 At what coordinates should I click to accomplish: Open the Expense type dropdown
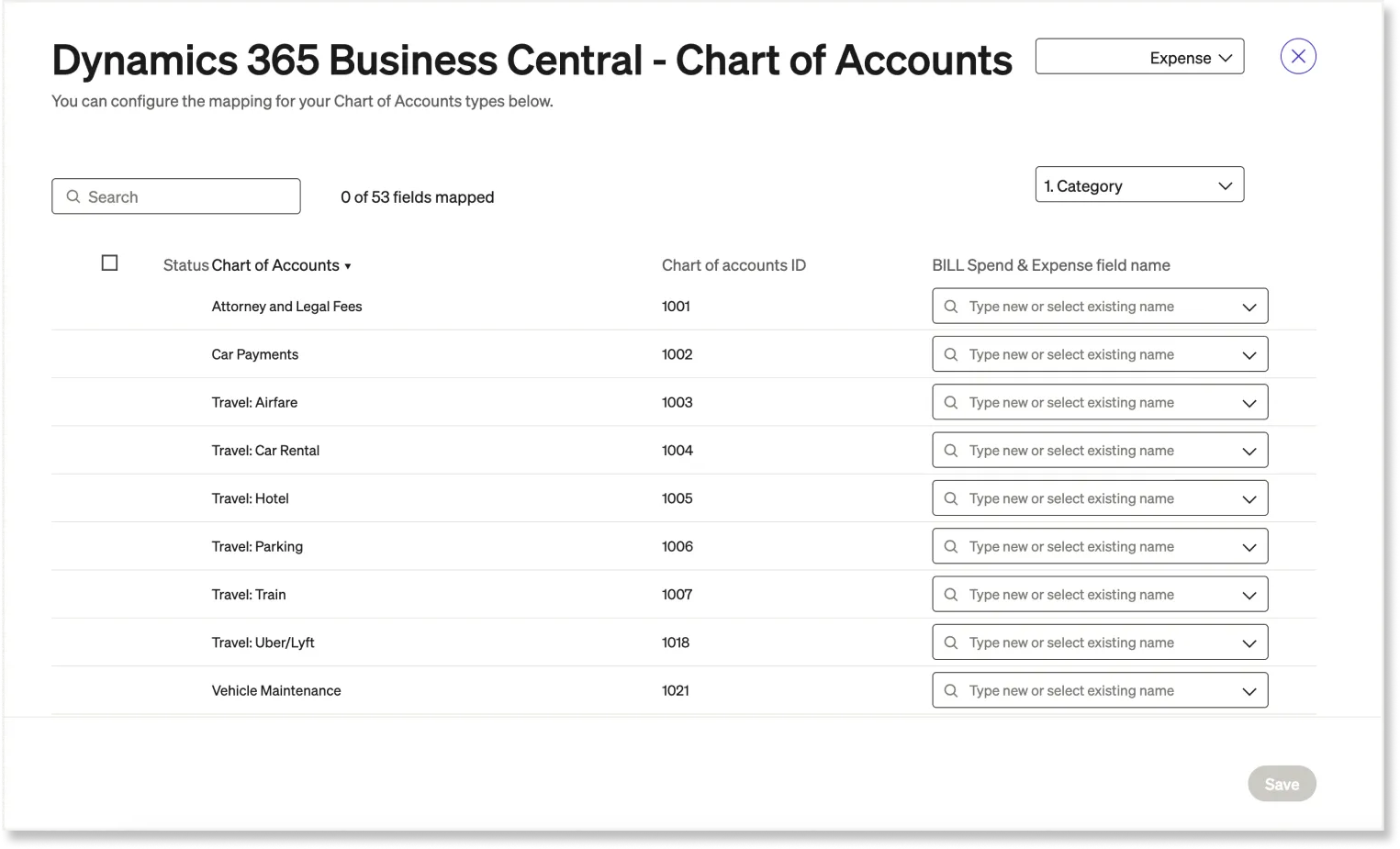[1139, 57]
